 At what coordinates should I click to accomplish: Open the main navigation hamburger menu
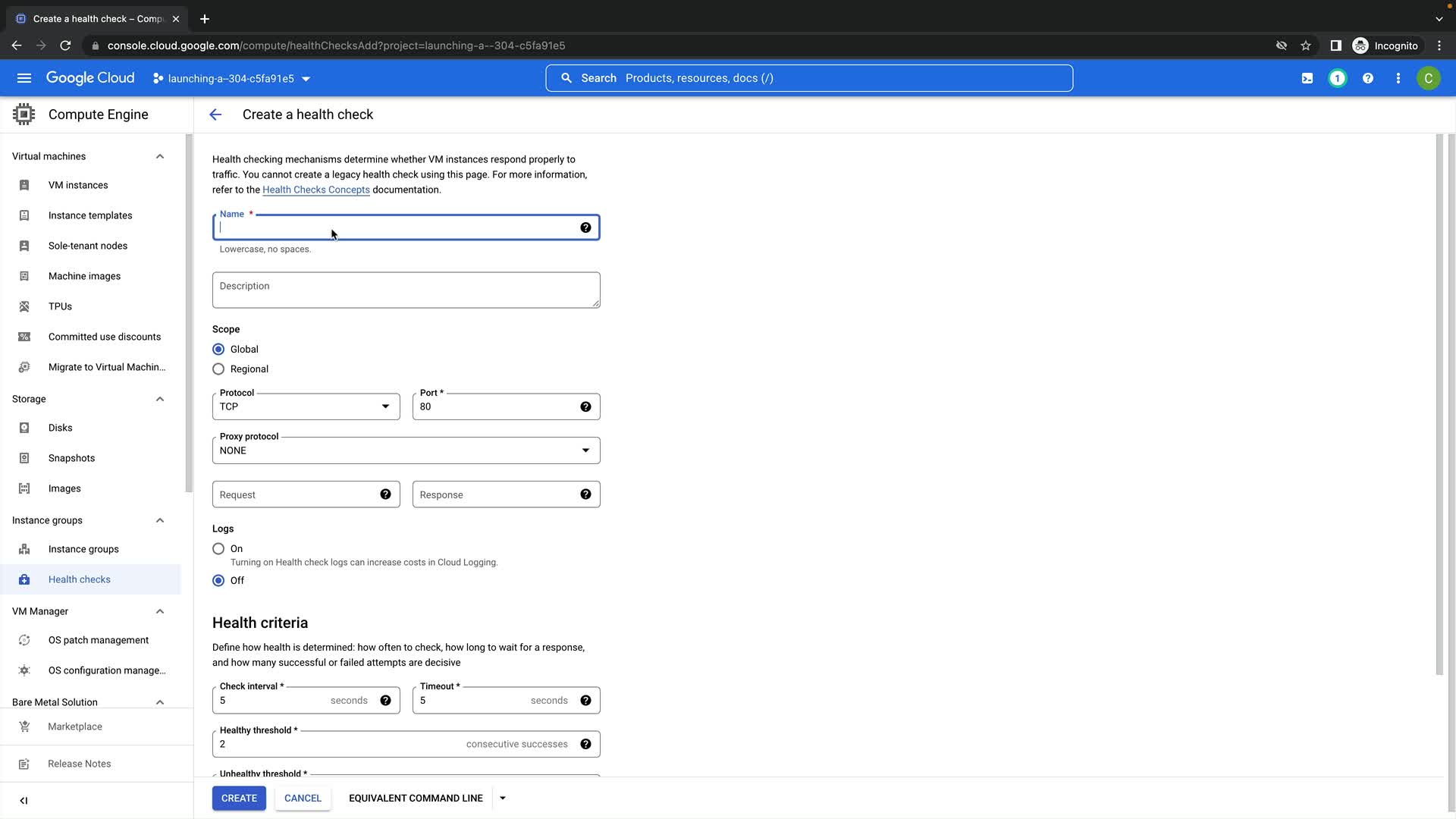pyautogui.click(x=24, y=78)
